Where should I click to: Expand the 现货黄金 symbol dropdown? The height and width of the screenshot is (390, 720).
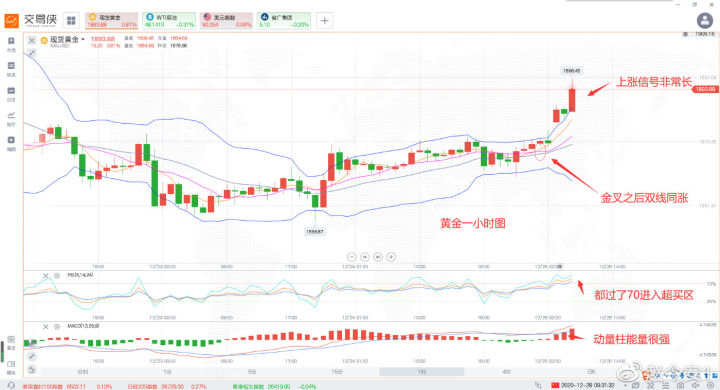point(83,40)
